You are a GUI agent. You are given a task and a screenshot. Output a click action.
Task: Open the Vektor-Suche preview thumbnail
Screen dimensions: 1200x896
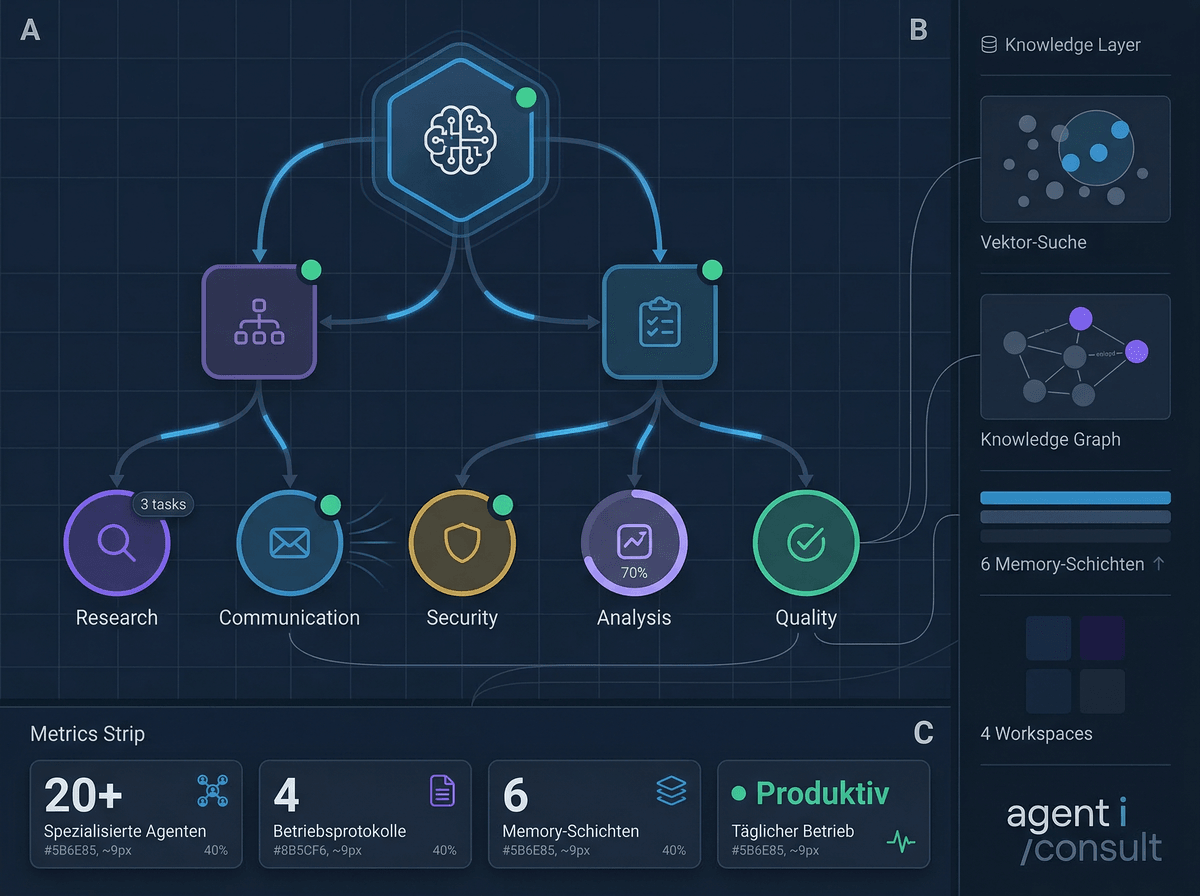click(x=1075, y=159)
